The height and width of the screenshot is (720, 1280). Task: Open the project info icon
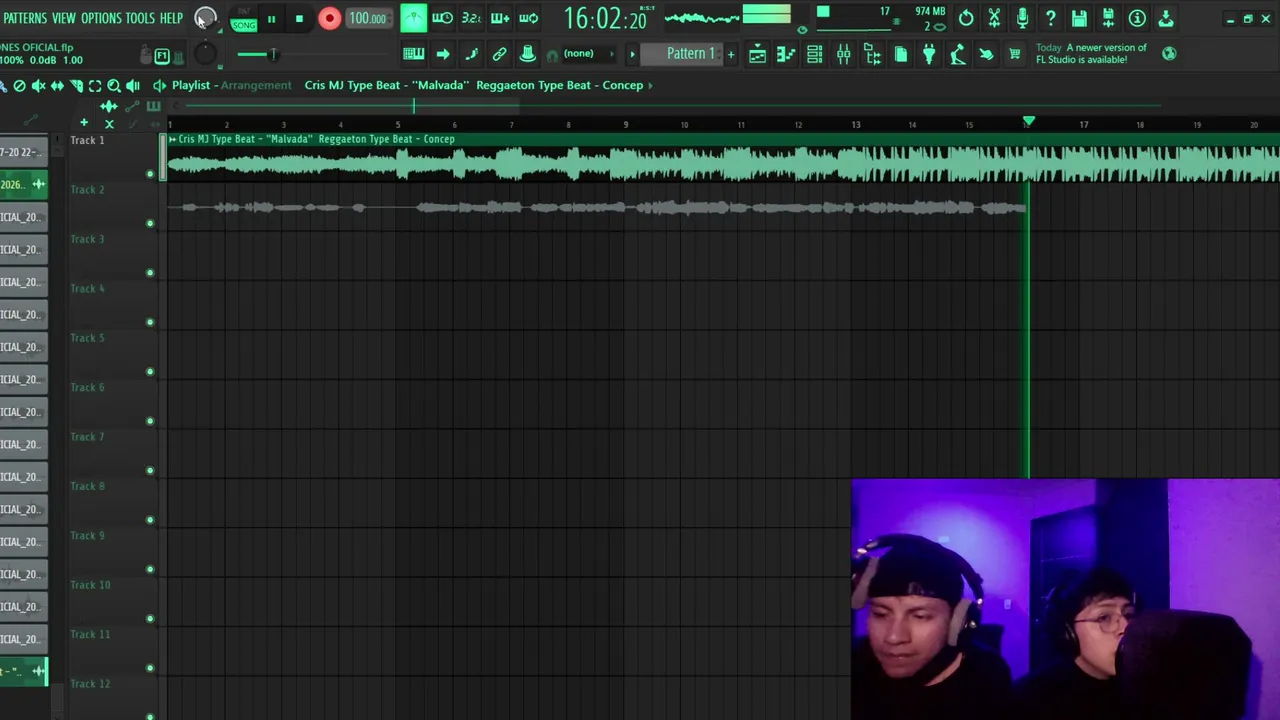pyautogui.click(x=1137, y=18)
